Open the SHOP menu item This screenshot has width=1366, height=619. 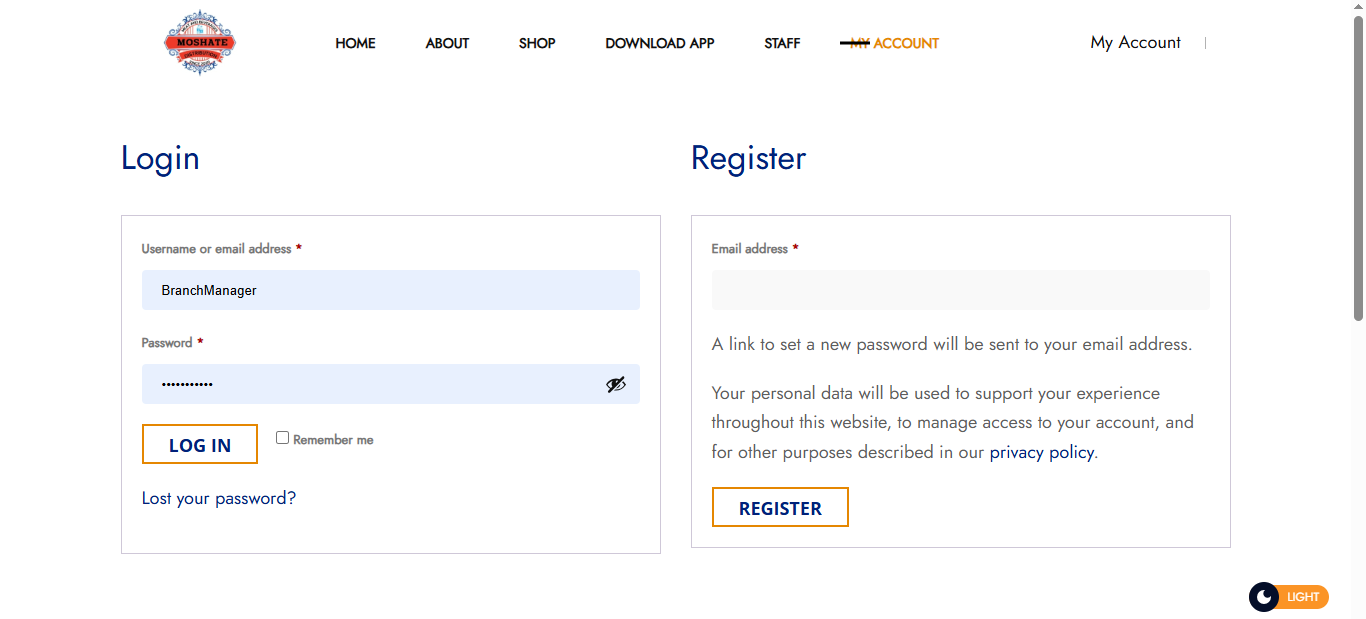coord(537,43)
